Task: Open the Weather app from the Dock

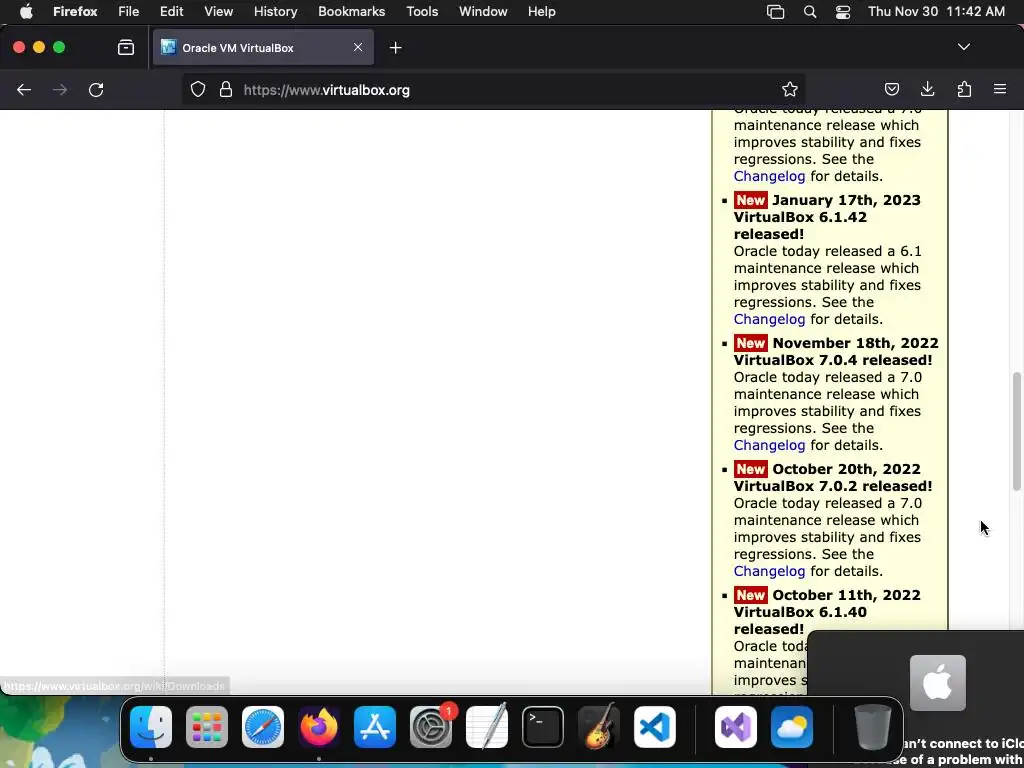Action: click(792, 727)
